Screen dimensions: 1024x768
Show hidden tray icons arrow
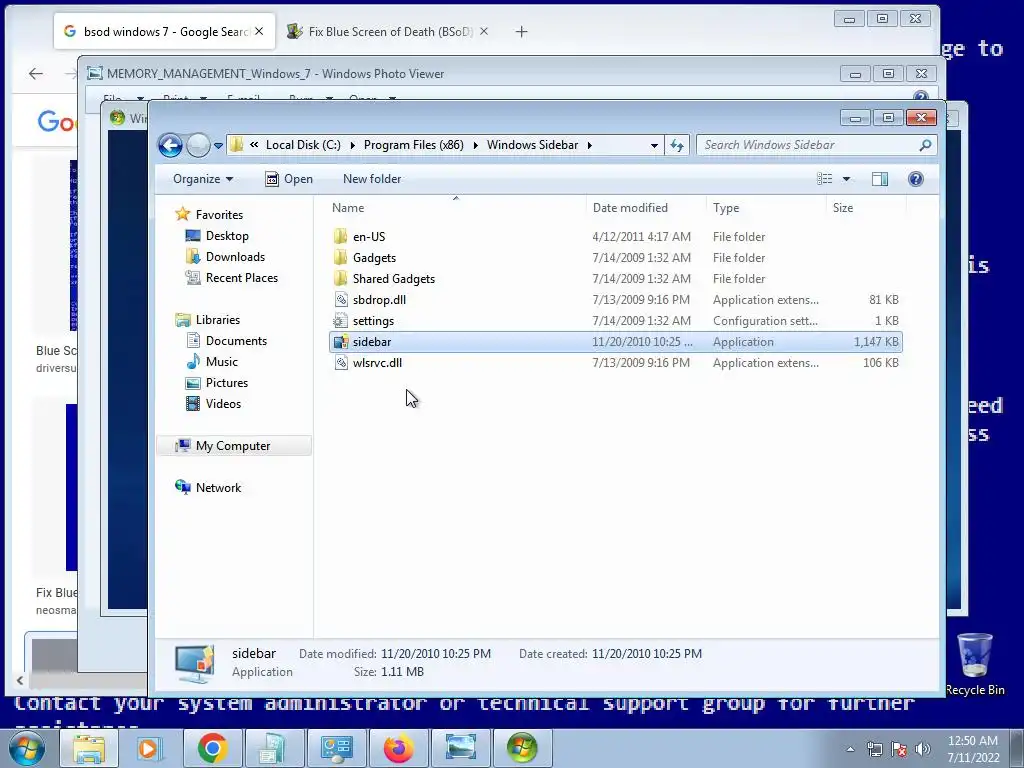(850, 749)
